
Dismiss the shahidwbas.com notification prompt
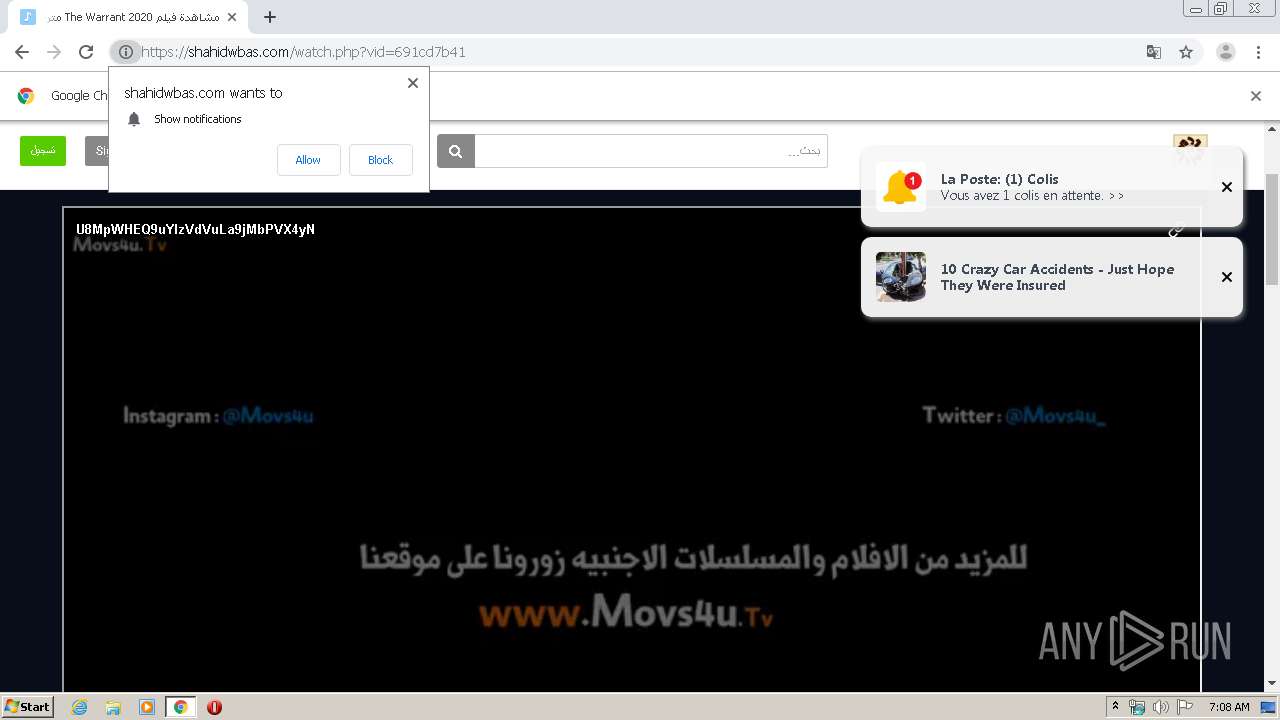pos(413,83)
